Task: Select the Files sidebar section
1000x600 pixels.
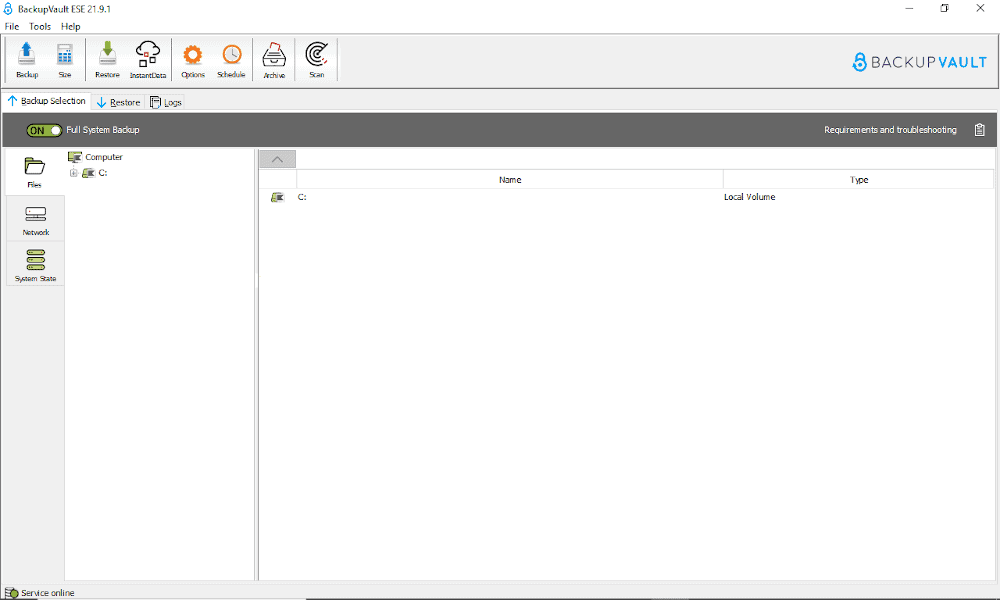Action: [x=34, y=172]
